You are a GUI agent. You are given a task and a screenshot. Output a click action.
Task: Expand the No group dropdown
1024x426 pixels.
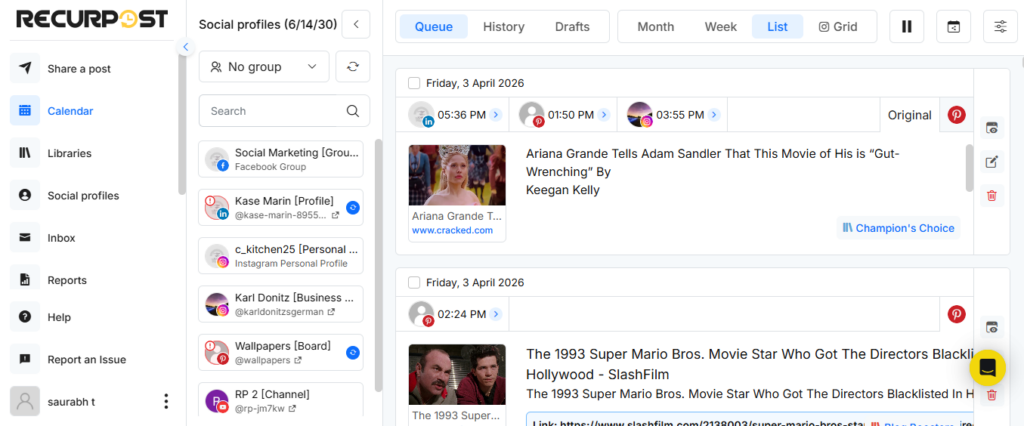(264, 67)
